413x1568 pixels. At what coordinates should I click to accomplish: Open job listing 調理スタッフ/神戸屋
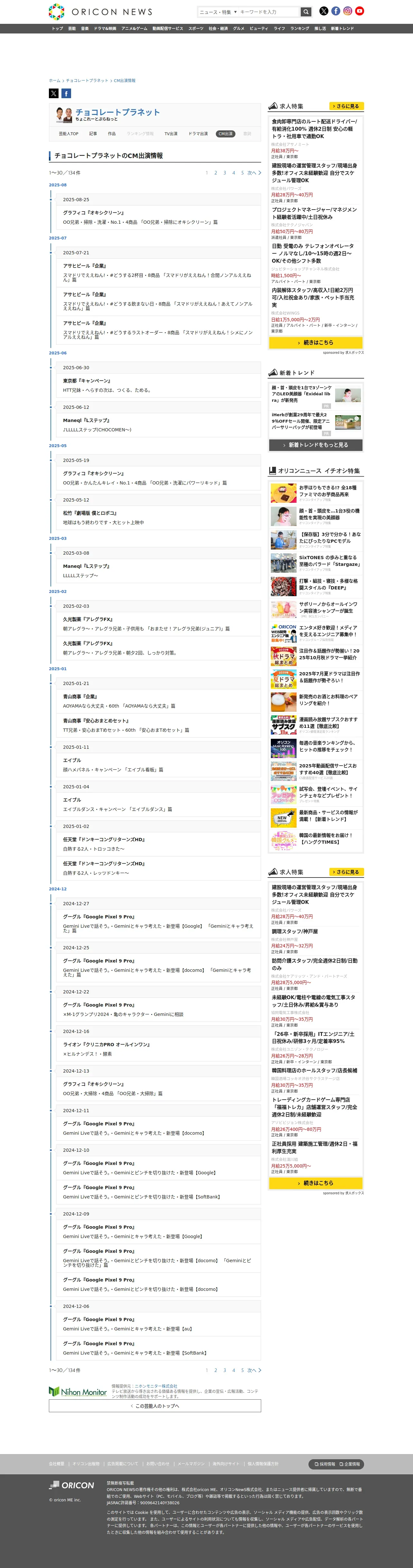(295, 931)
